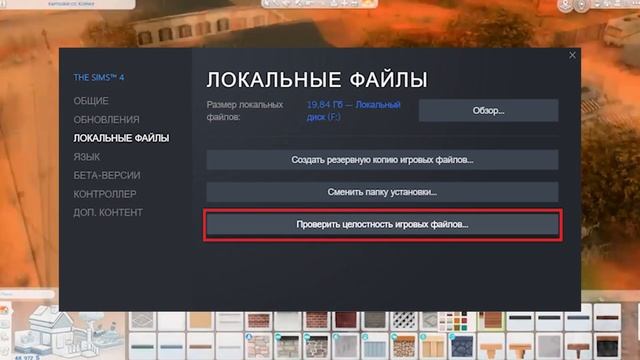Select ЛОКАЛЬНЫЕ ФАЙЛЫ in the sidebar
Viewport: 640px width, 360px height.
(x=121, y=138)
